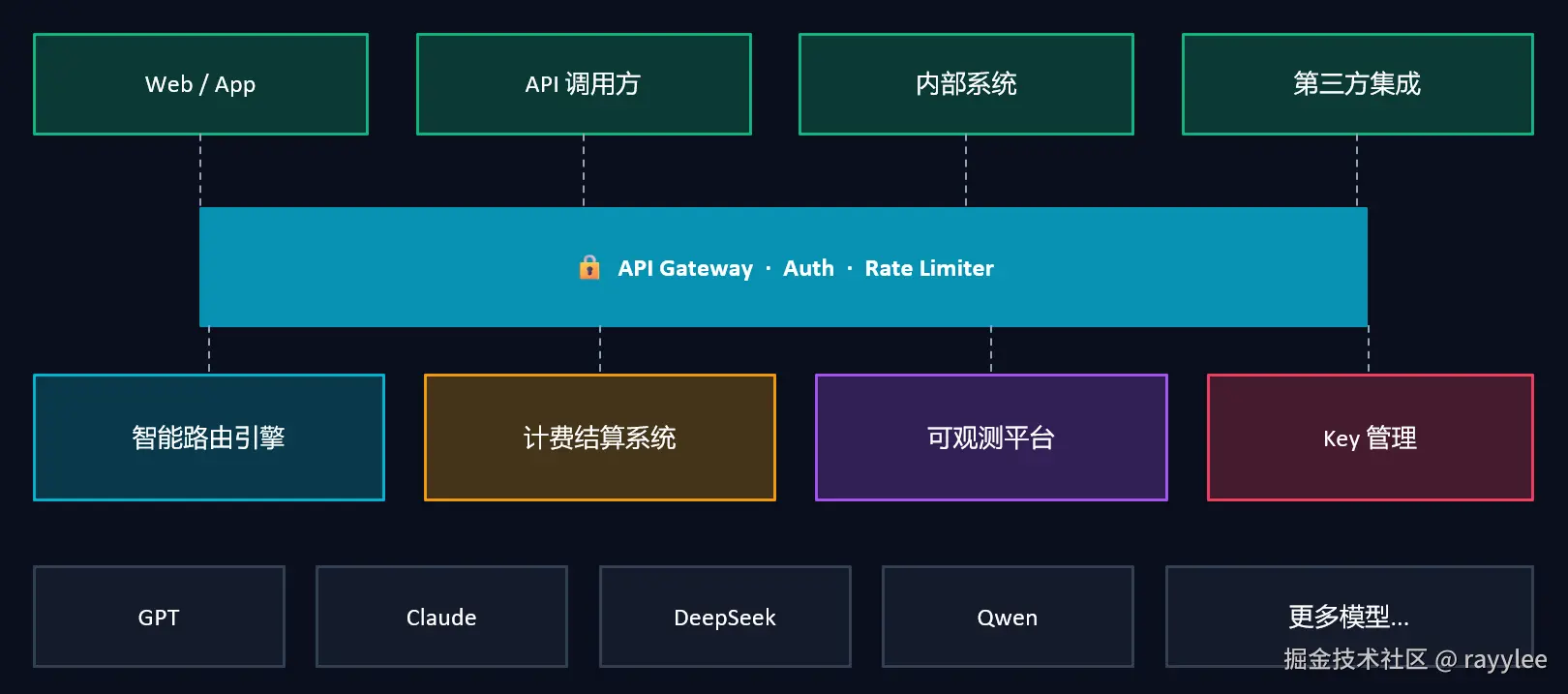Image resolution: width=1568 pixels, height=694 pixels.
Task: Select the Web / App box
Action: coord(200,84)
